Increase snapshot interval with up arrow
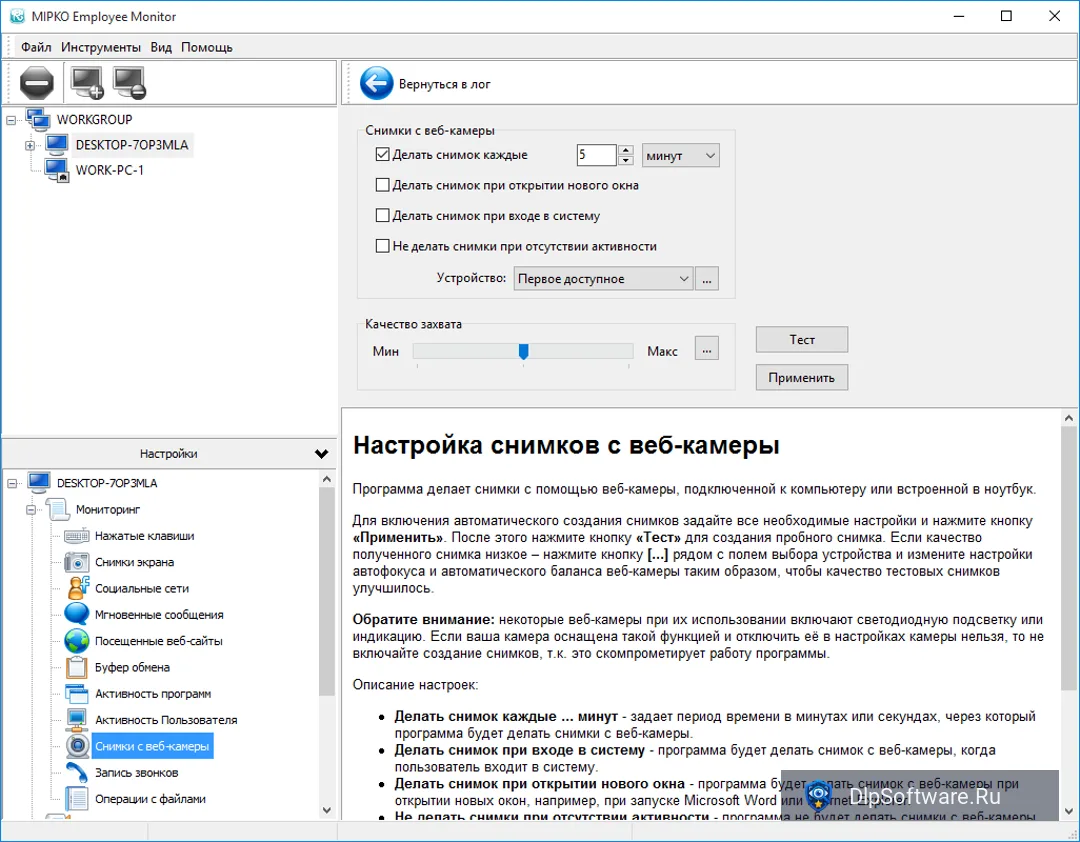 coord(625,150)
